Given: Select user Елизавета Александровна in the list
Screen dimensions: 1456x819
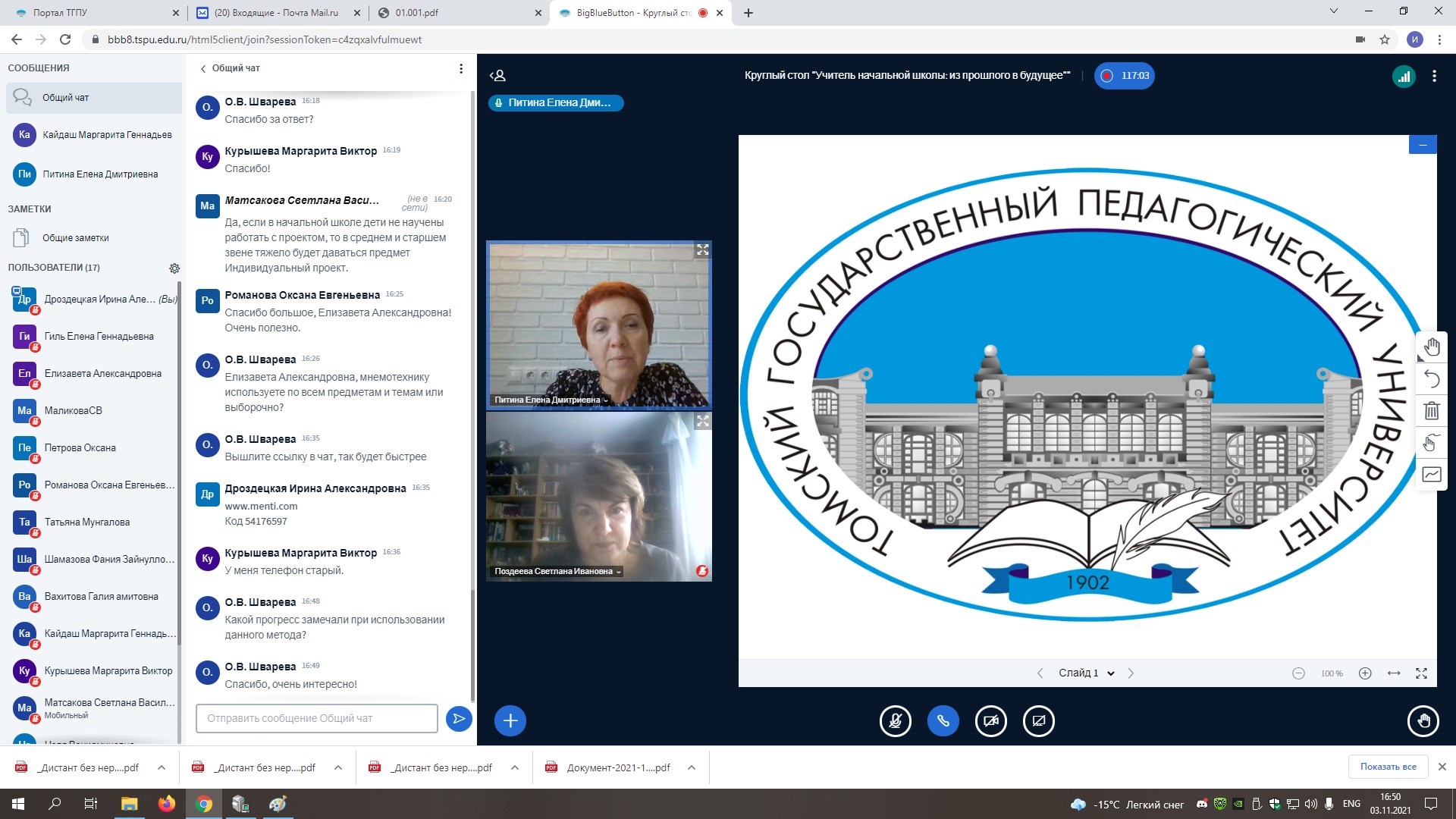Looking at the screenshot, I should pos(94,374).
